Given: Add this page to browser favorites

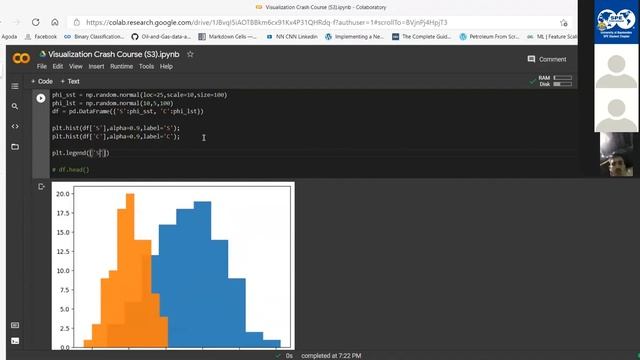Looking at the screenshot, I should click(564, 23).
